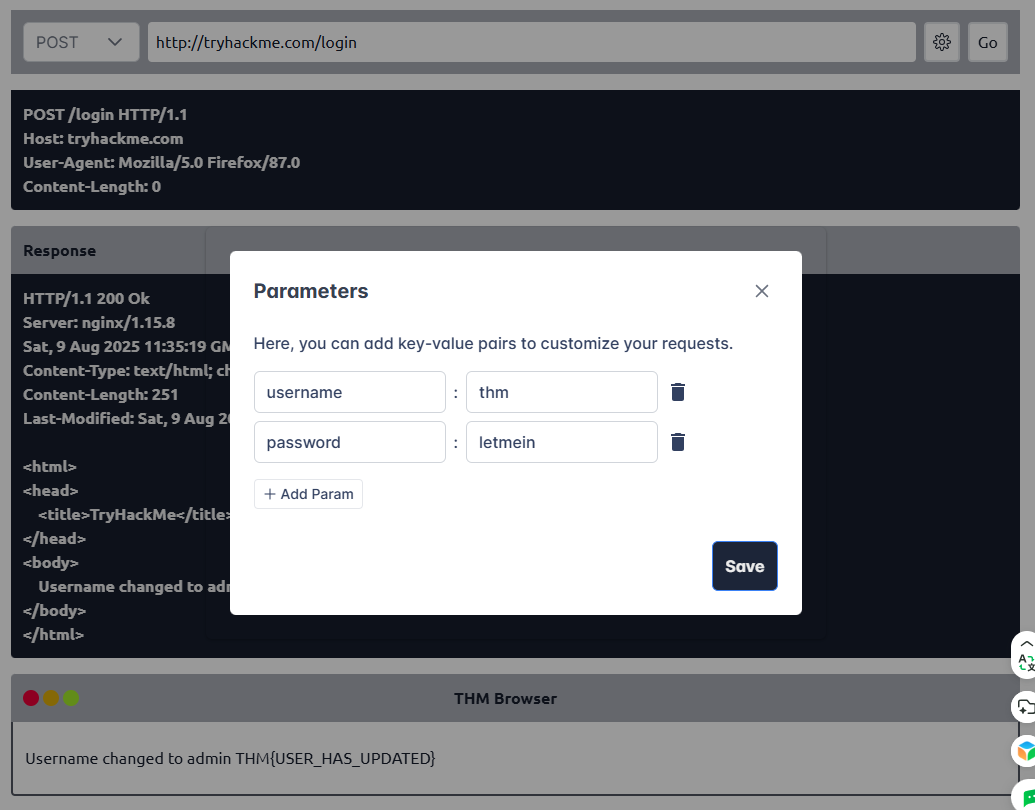Click the 'THM Browser' title
Image resolution: width=1035 pixels, height=810 pixels.
pyautogui.click(x=506, y=698)
